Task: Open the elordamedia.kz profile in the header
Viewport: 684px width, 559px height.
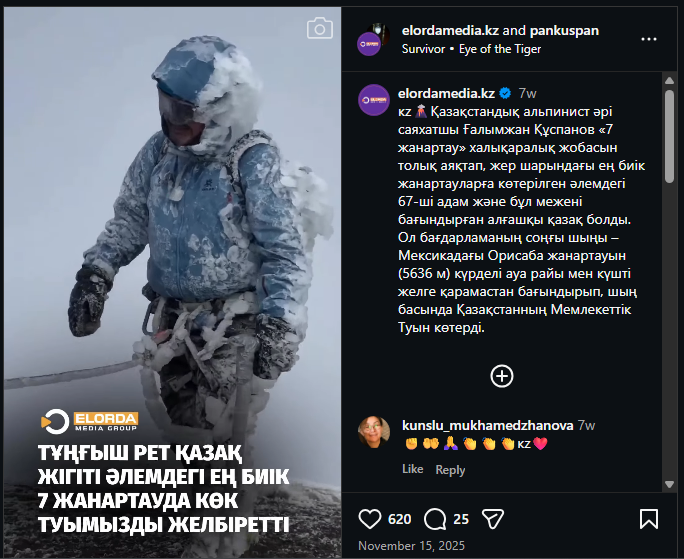Action: 450,31
